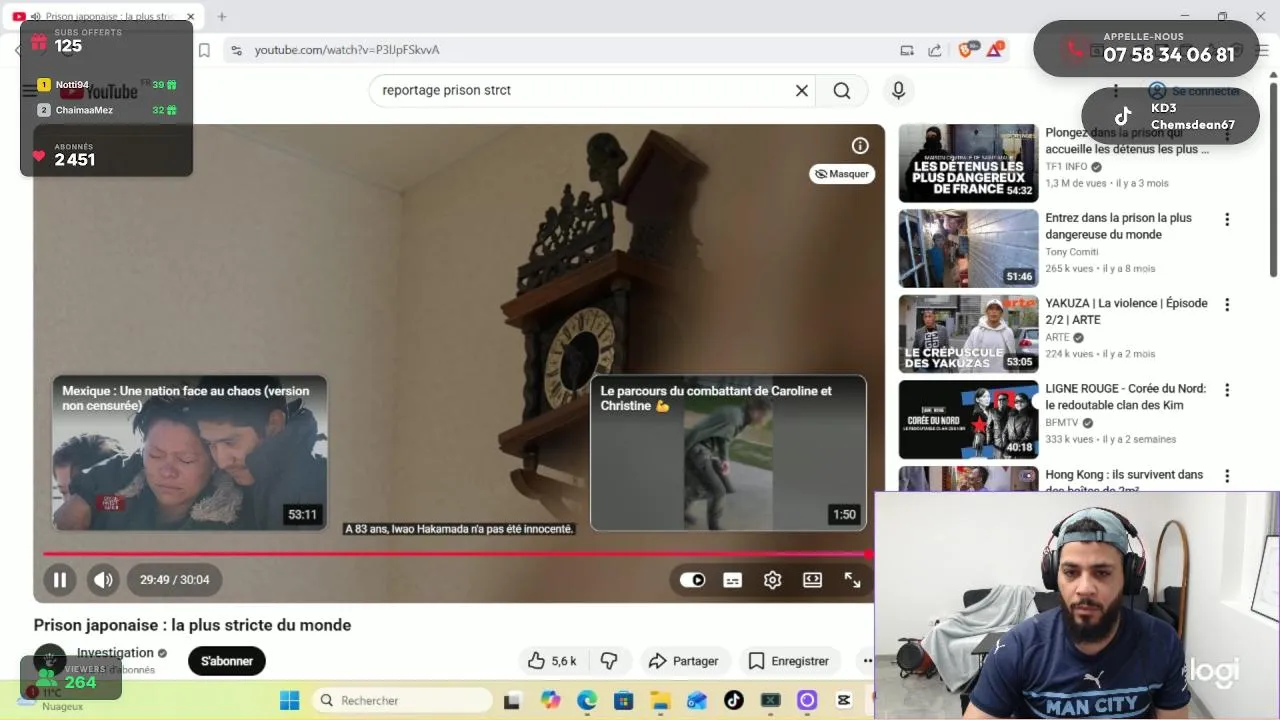Click the Partager share button
The width and height of the screenshot is (1280, 720).
click(683, 661)
